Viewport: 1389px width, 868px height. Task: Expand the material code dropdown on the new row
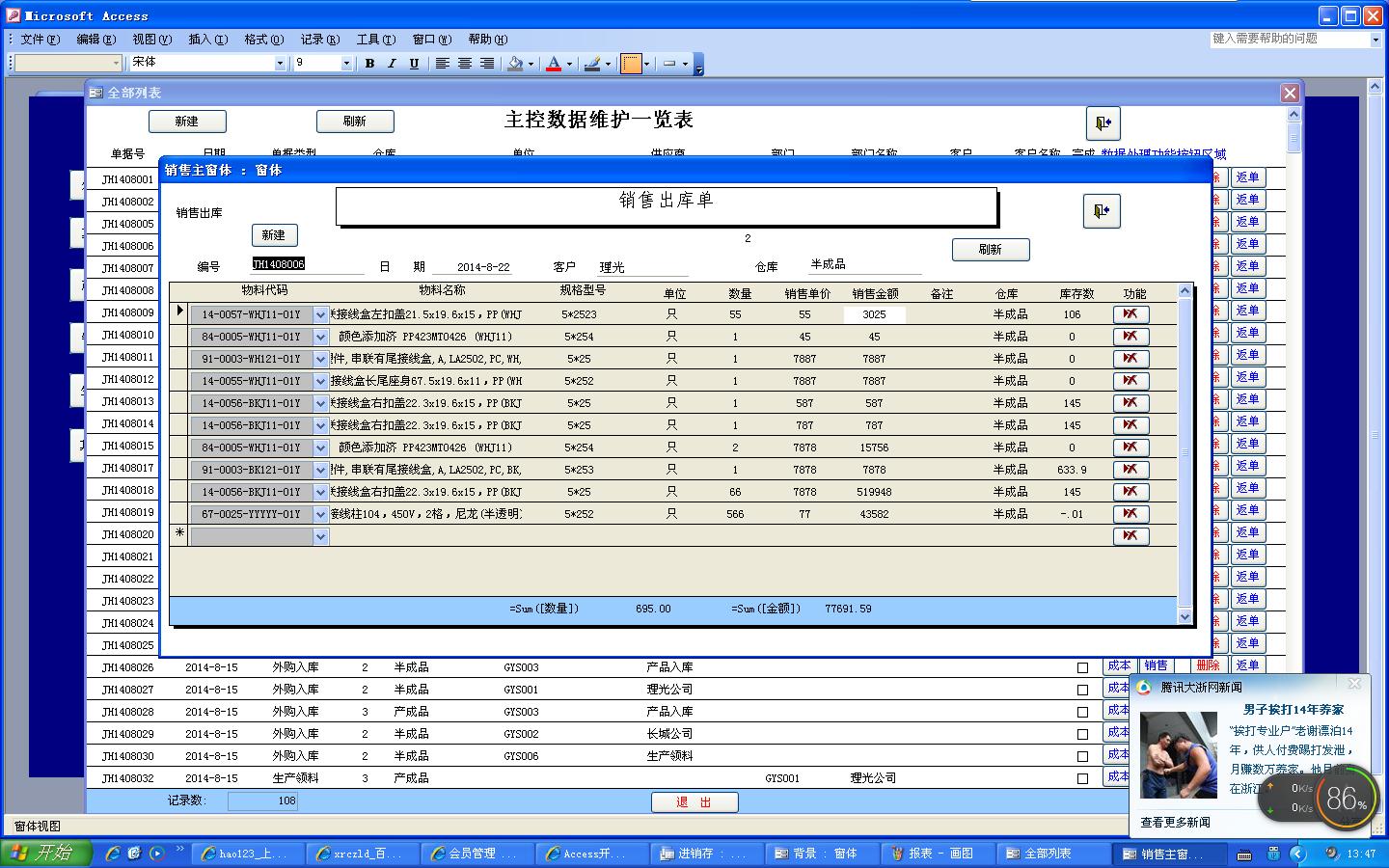321,536
